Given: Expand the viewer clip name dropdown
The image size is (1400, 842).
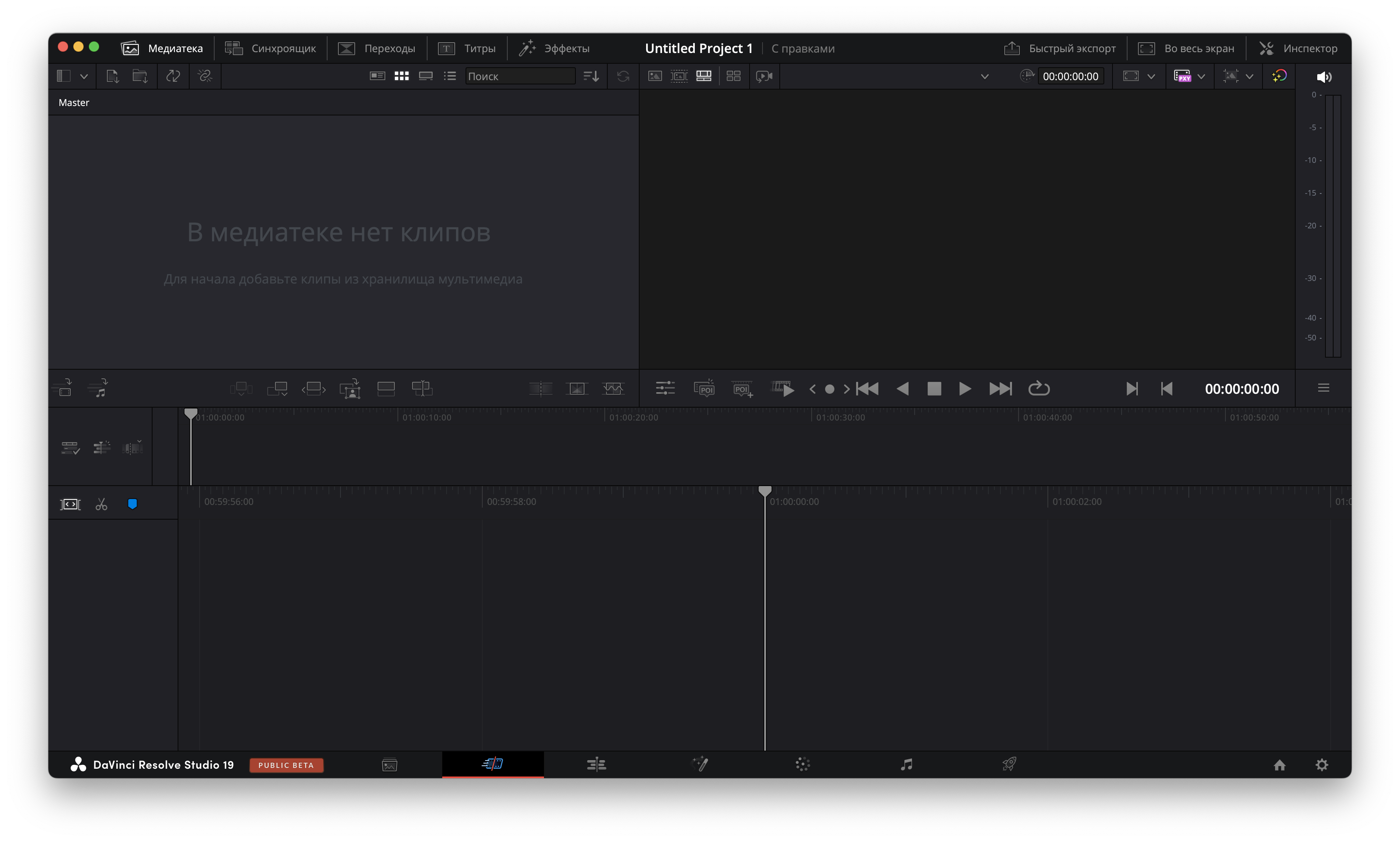Looking at the screenshot, I should pyautogui.click(x=984, y=77).
